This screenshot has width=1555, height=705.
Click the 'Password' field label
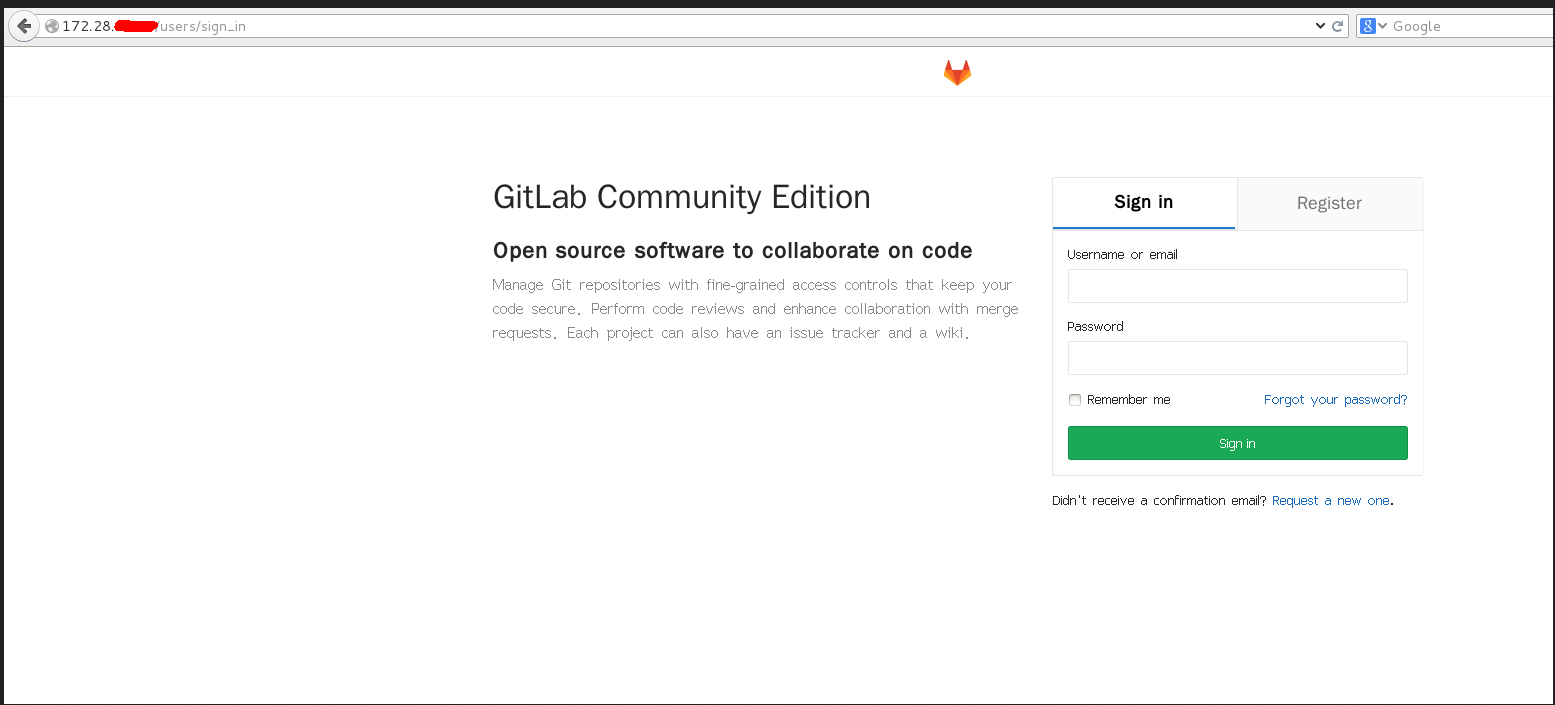click(1095, 327)
